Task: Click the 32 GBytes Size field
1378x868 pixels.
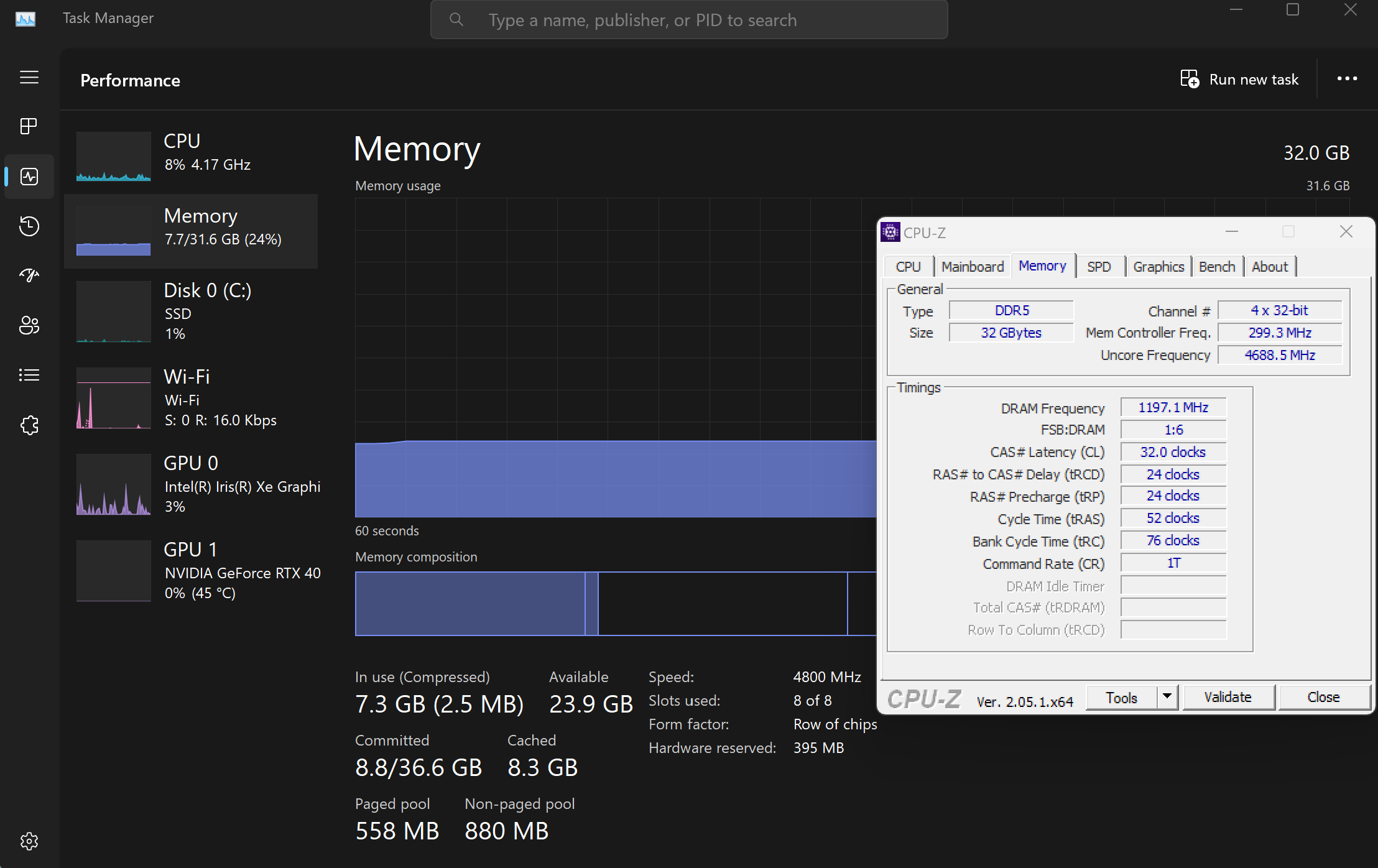Action: click(1011, 333)
